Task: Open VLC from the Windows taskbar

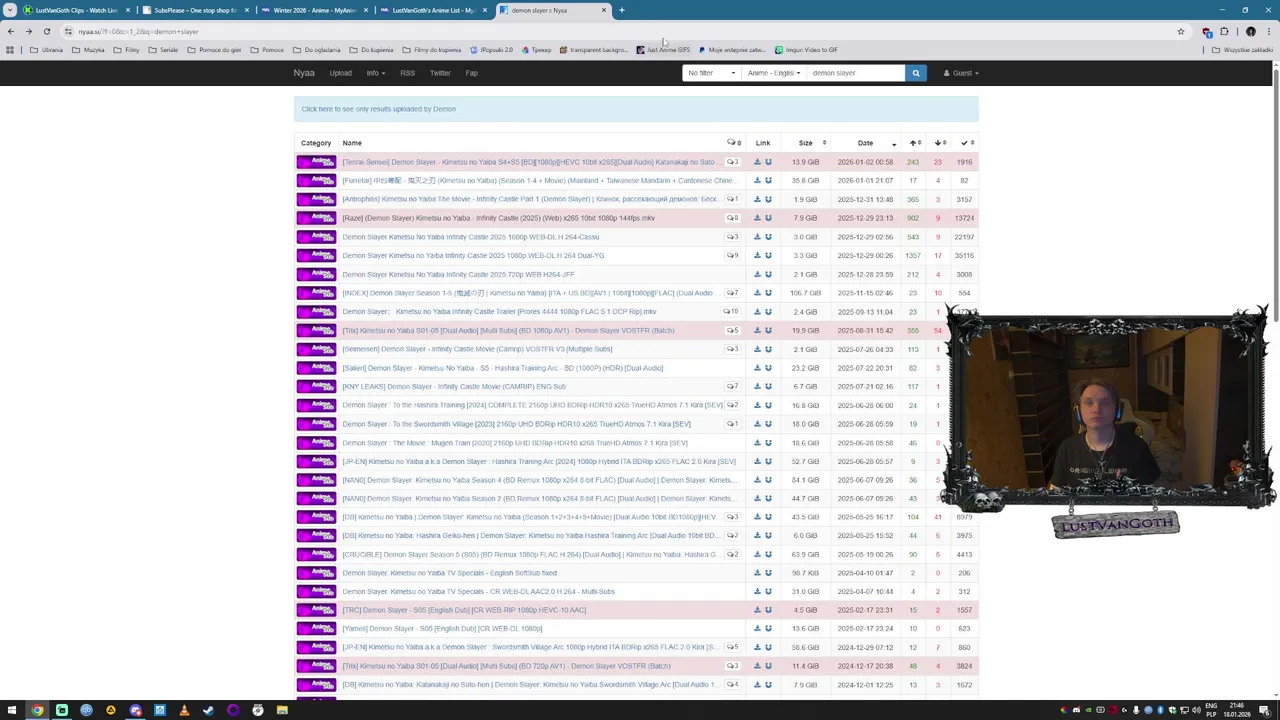Action: (x=184, y=710)
